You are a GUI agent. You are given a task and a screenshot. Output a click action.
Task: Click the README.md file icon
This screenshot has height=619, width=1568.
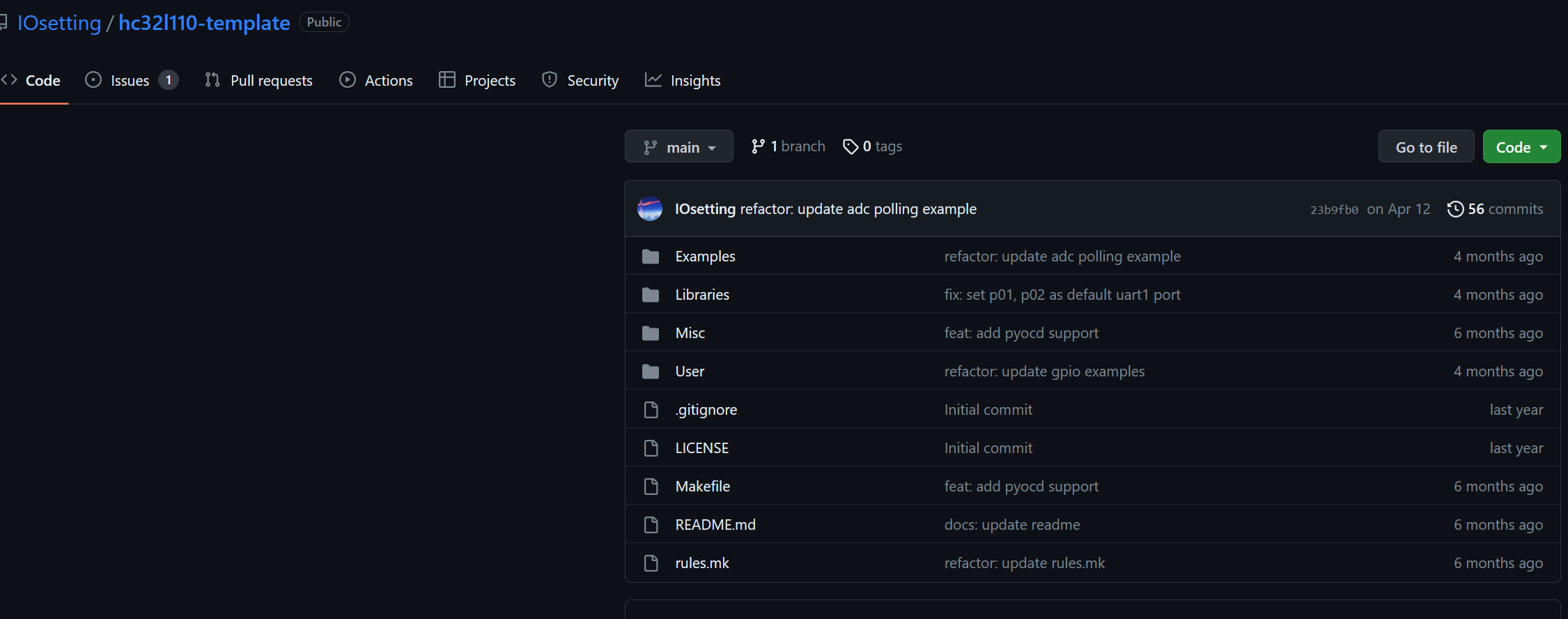[651, 525]
